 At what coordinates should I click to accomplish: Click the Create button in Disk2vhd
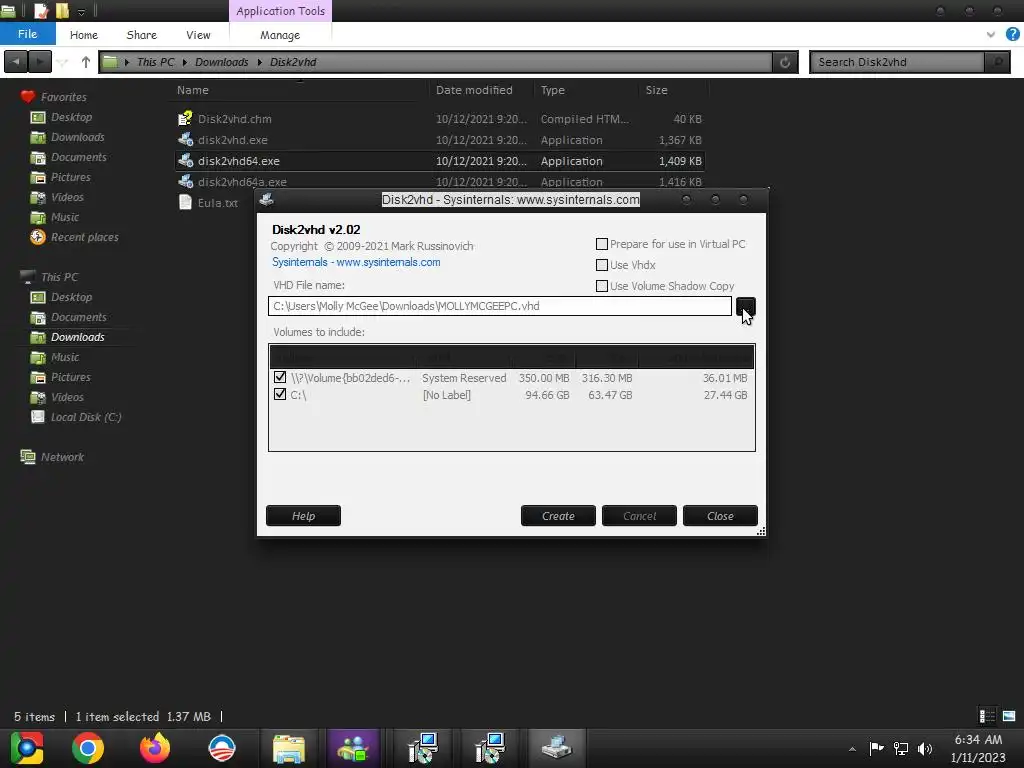pyautogui.click(x=558, y=516)
